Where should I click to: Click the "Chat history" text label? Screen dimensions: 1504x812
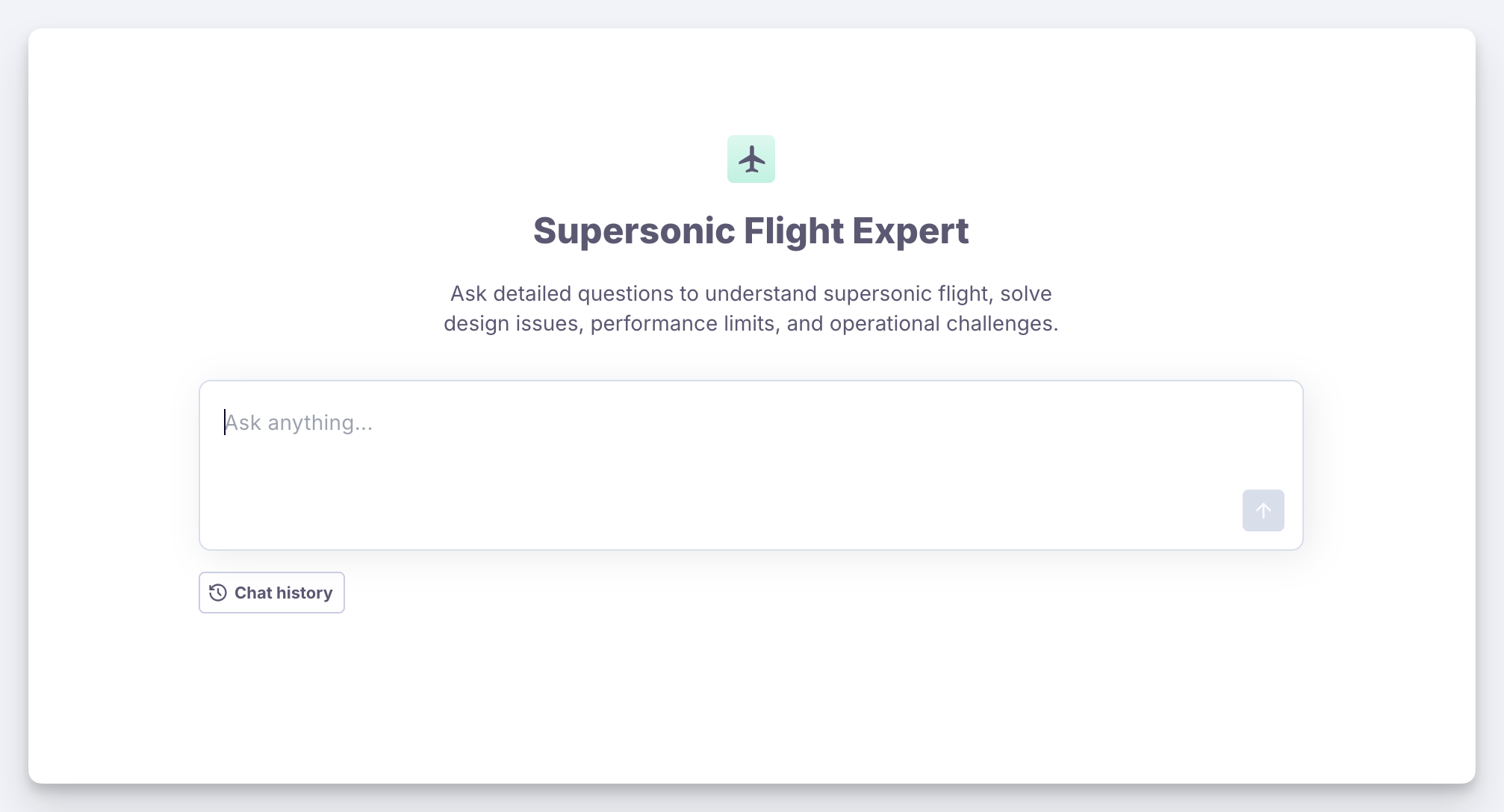pos(283,593)
